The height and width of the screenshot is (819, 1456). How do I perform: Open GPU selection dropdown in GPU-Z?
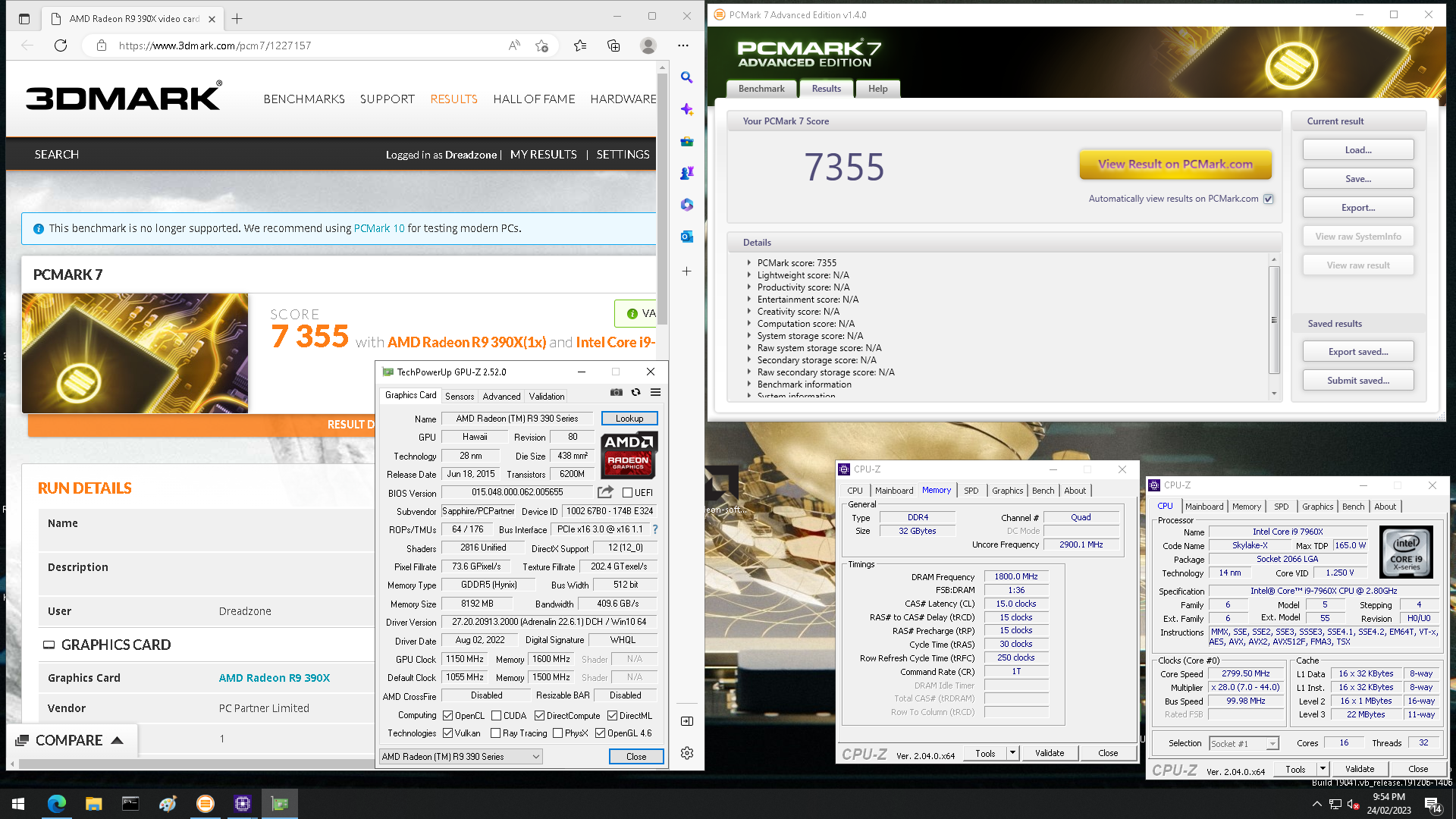tap(461, 757)
